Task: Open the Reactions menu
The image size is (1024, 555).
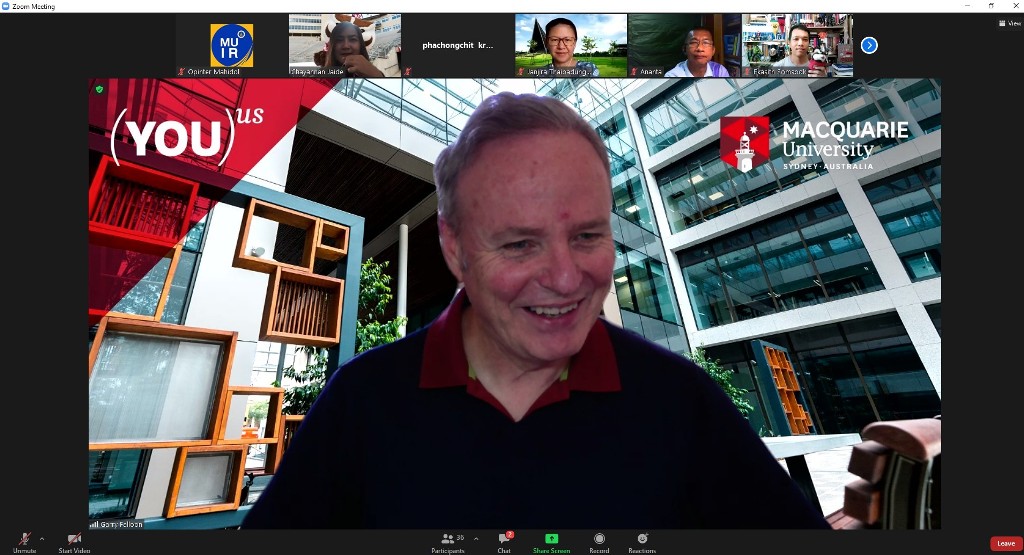Action: point(642,540)
